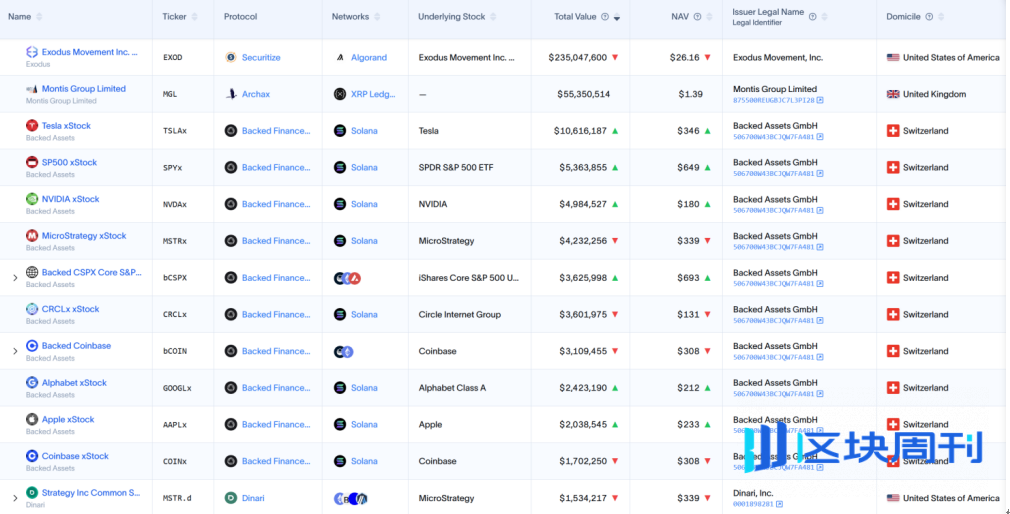Expand the Backed CSPX Core S&P row
This screenshot has height=514, width=1010.
(15, 278)
